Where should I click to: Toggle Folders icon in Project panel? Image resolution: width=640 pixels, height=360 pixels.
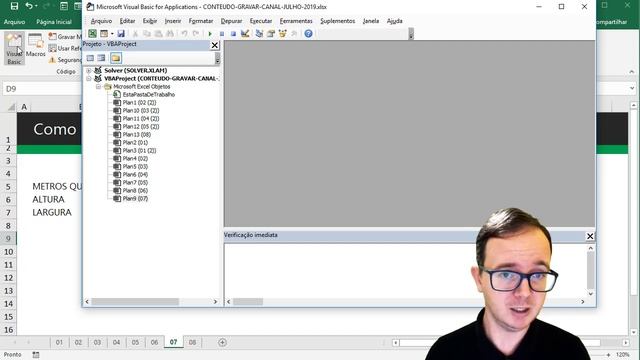[116, 58]
